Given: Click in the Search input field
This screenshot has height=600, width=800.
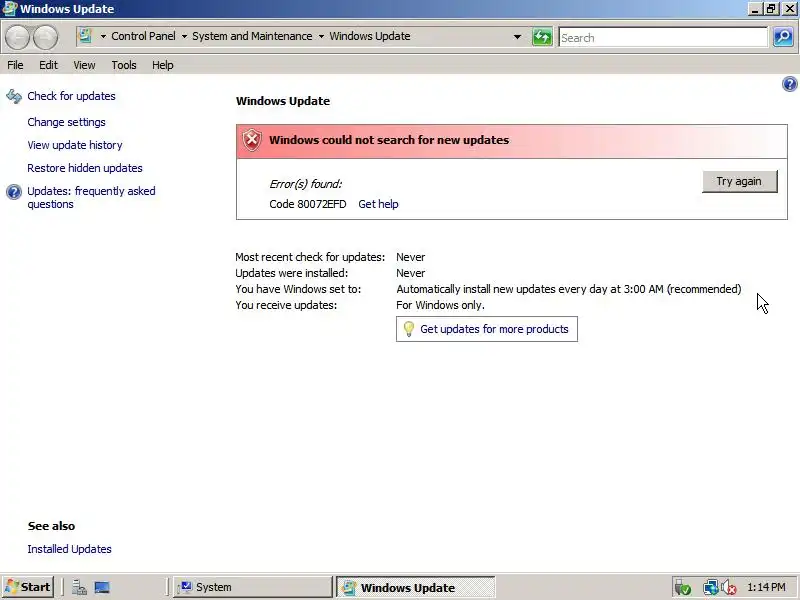Looking at the screenshot, I should [663, 37].
